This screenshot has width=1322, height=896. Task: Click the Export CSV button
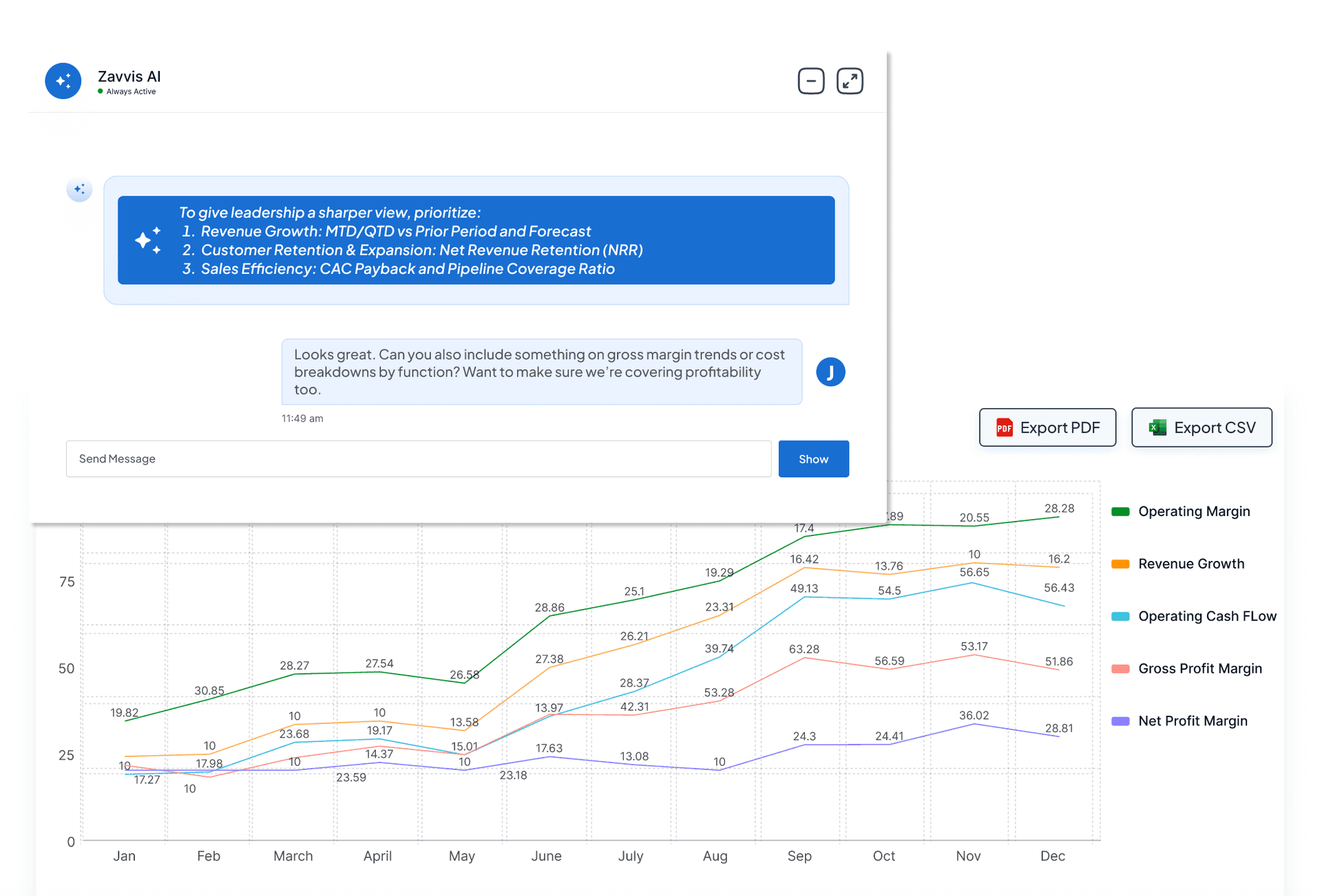click(1202, 427)
